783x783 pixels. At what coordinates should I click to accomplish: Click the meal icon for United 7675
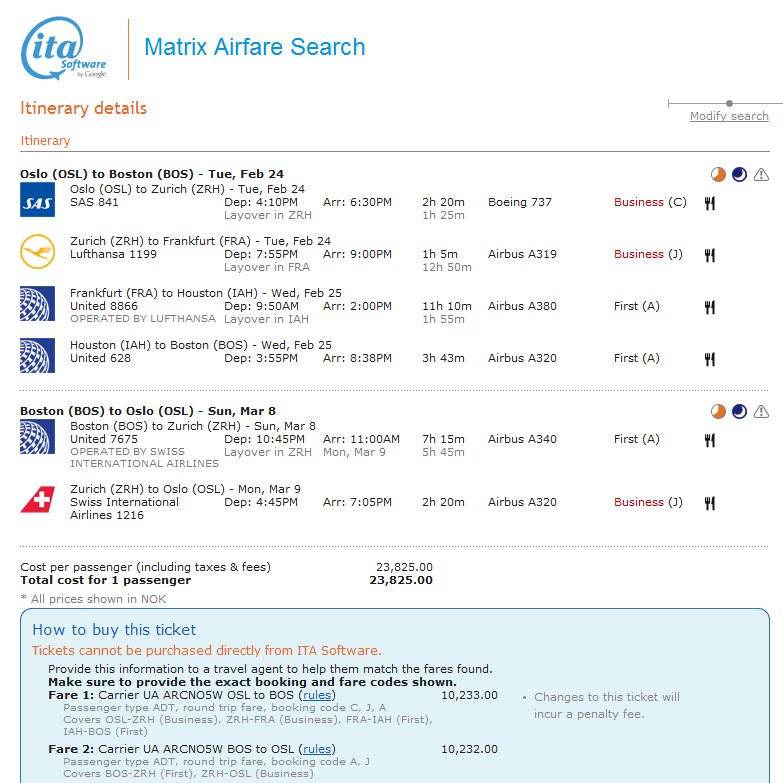710,440
